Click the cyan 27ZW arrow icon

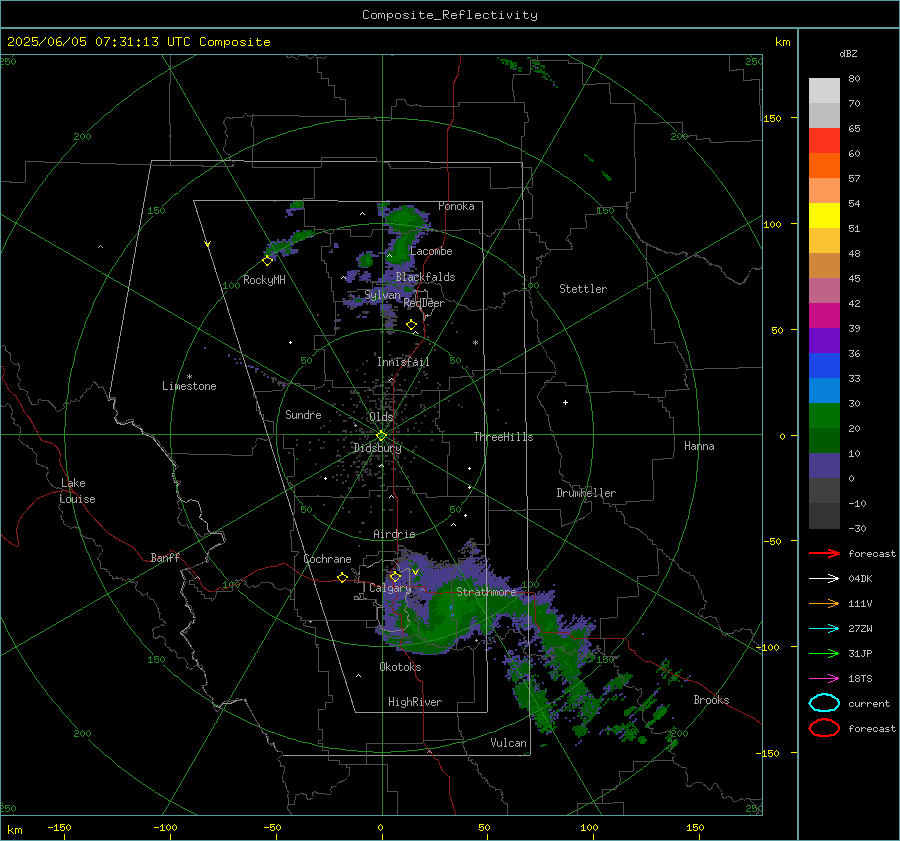[x=824, y=629]
